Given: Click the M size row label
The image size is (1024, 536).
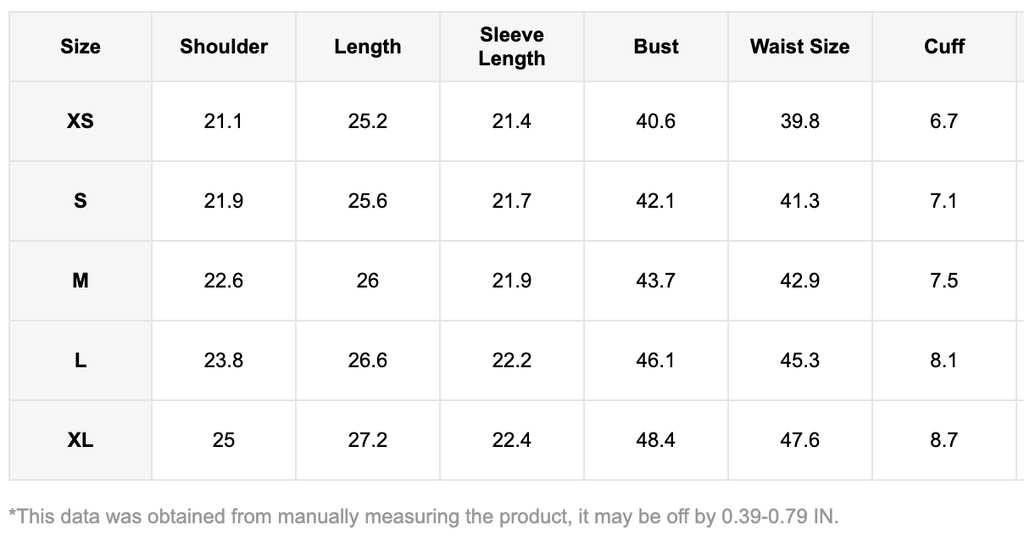Looking at the screenshot, I should click(x=80, y=281).
